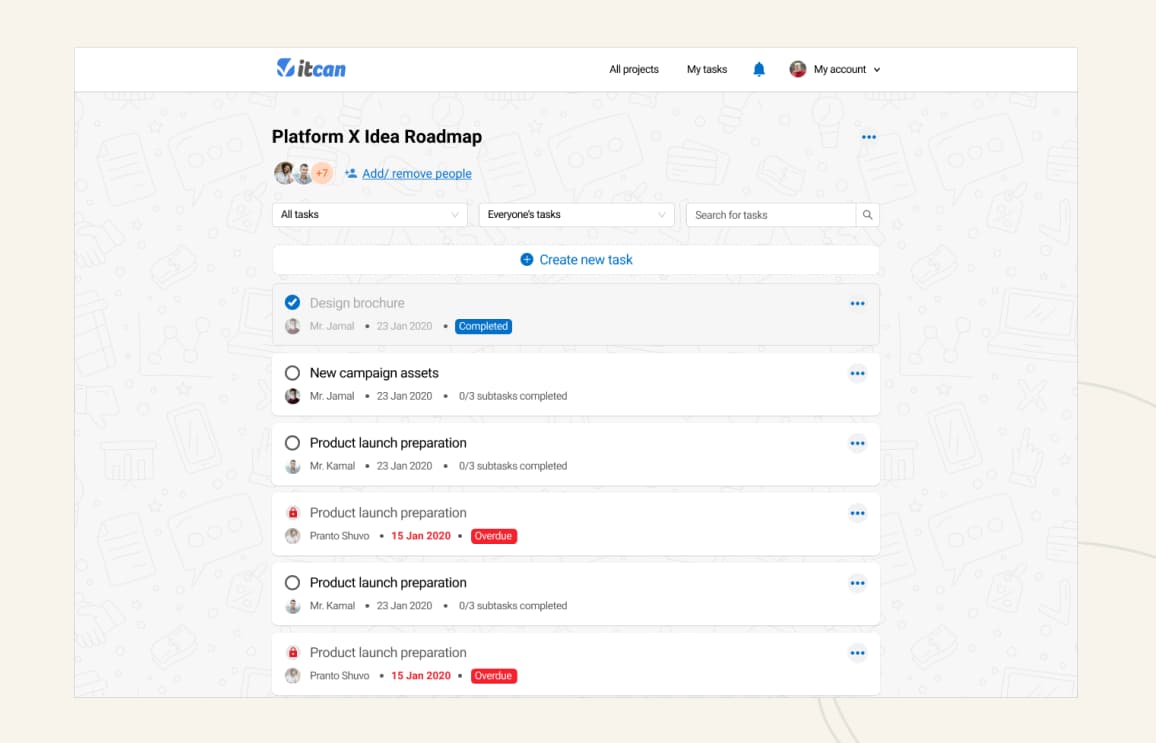This screenshot has width=1156, height=743.
Task: Switch to All projects view
Action: [633, 69]
